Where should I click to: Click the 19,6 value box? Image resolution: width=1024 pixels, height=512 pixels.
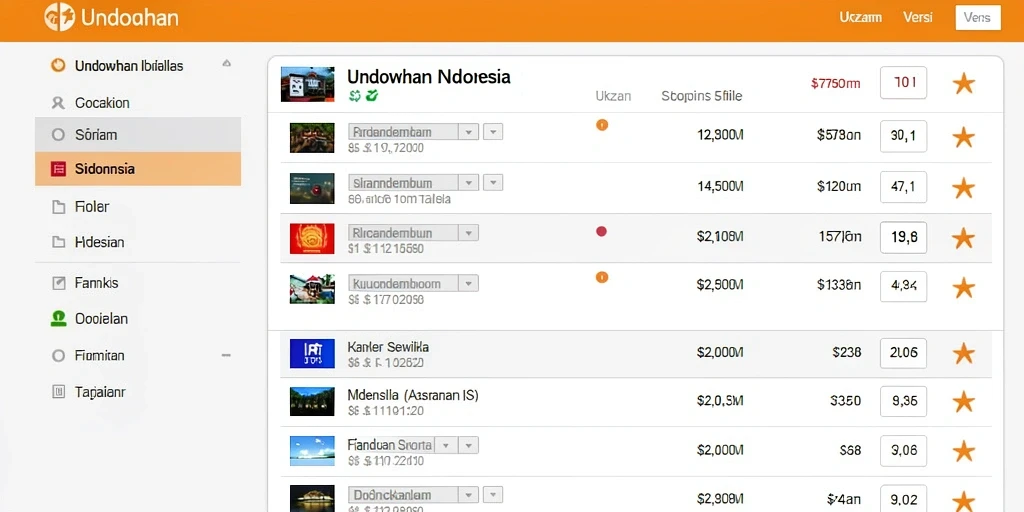pos(903,238)
